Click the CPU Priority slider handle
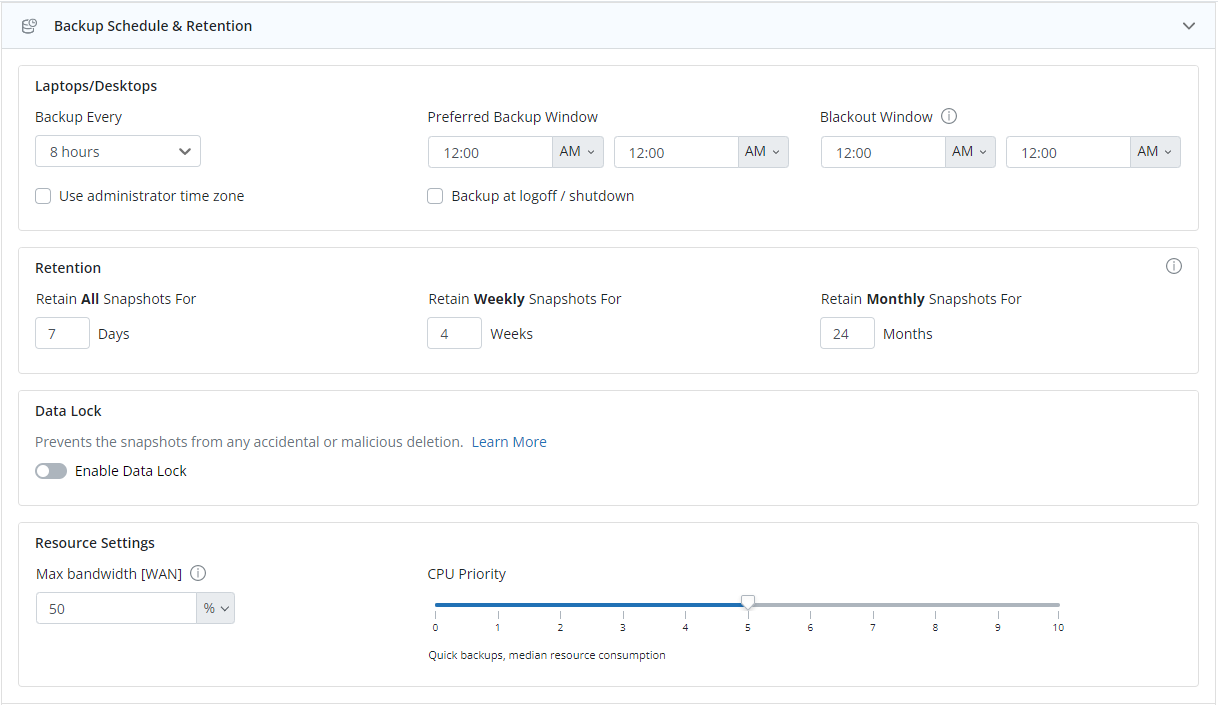Screen dimensions: 1218x705 748,602
